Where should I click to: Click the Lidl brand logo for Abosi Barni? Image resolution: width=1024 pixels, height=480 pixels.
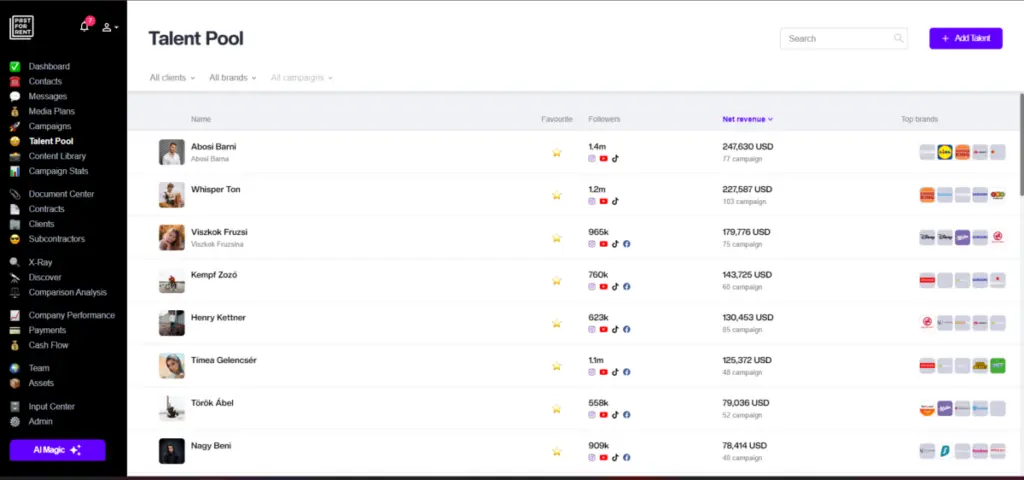click(x=945, y=152)
